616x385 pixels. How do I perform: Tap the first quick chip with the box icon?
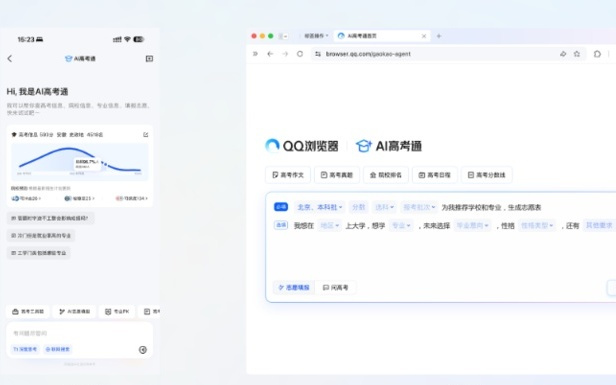28,312
